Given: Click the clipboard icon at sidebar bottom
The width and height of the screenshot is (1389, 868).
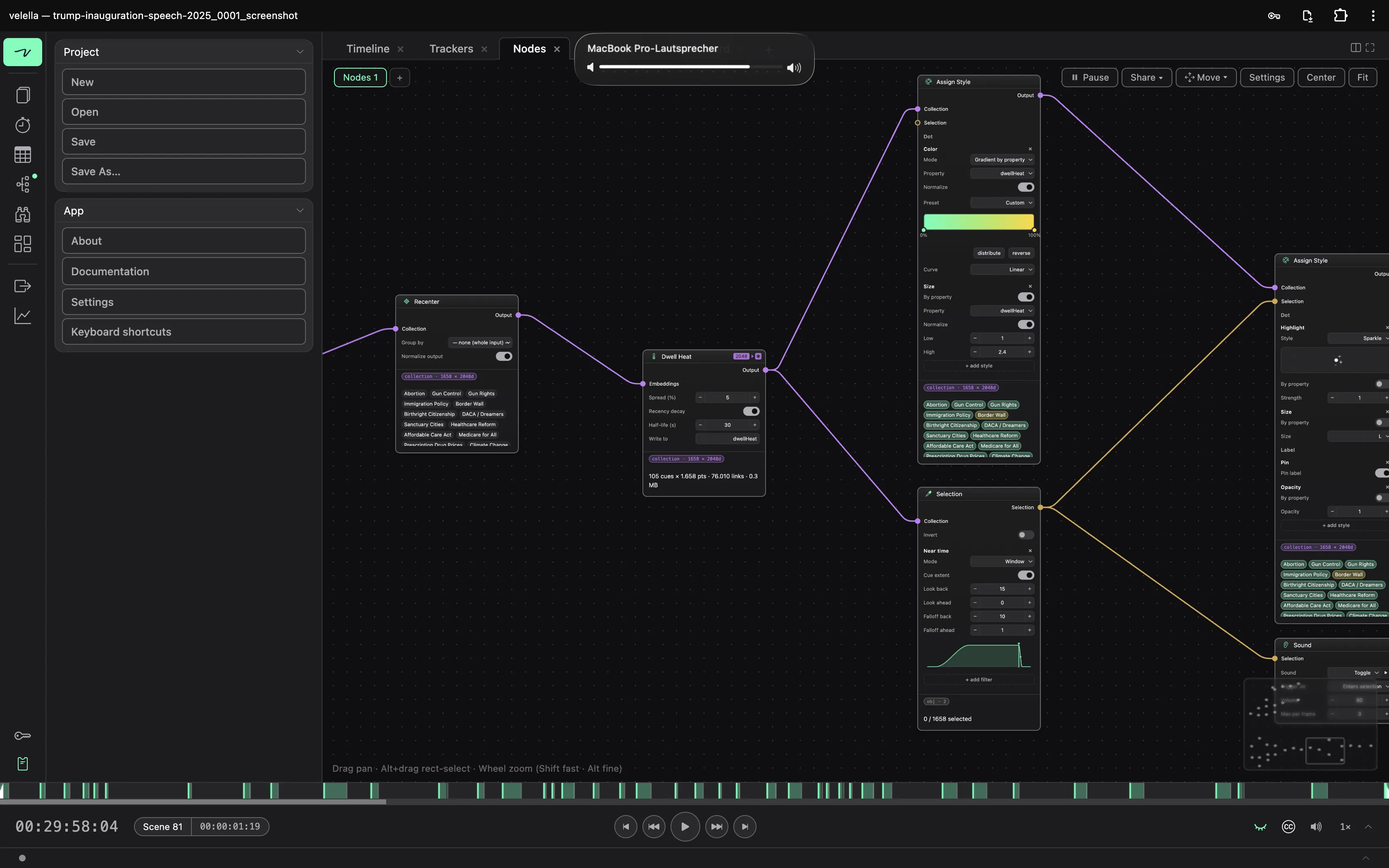Looking at the screenshot, I should 22,763.
